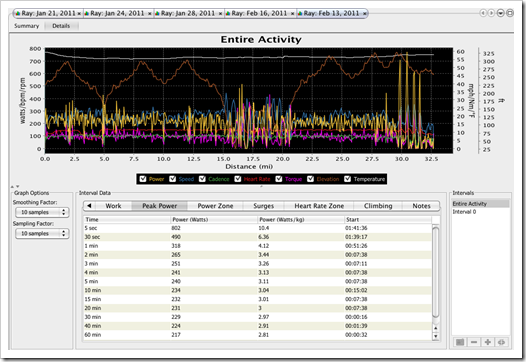Select the Surges tab
Screen dimensions: 526x362
pos(264,206)
